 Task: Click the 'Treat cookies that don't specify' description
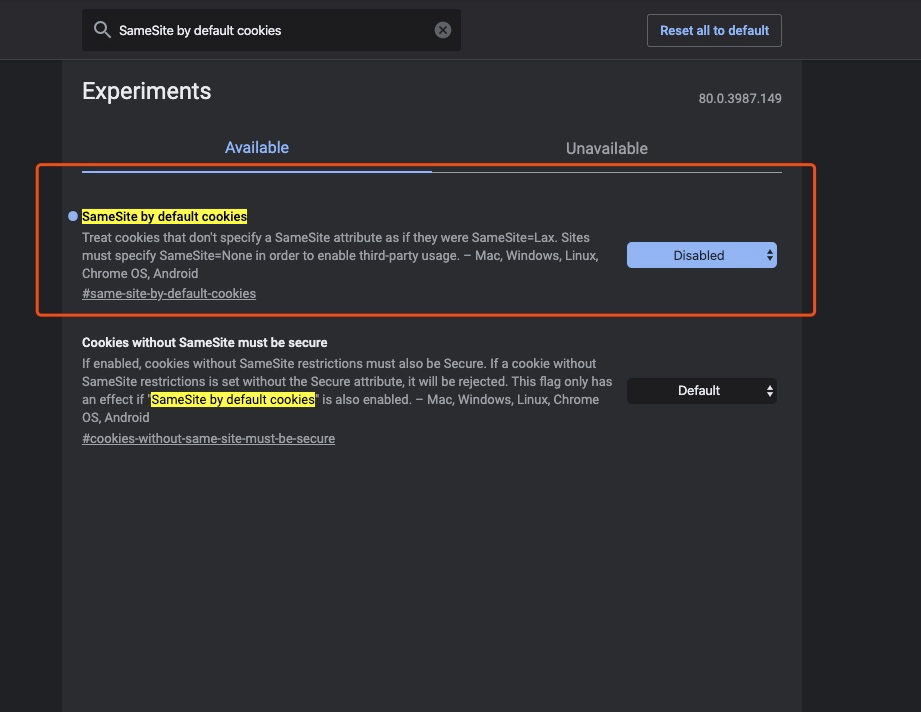coord(341,256)
